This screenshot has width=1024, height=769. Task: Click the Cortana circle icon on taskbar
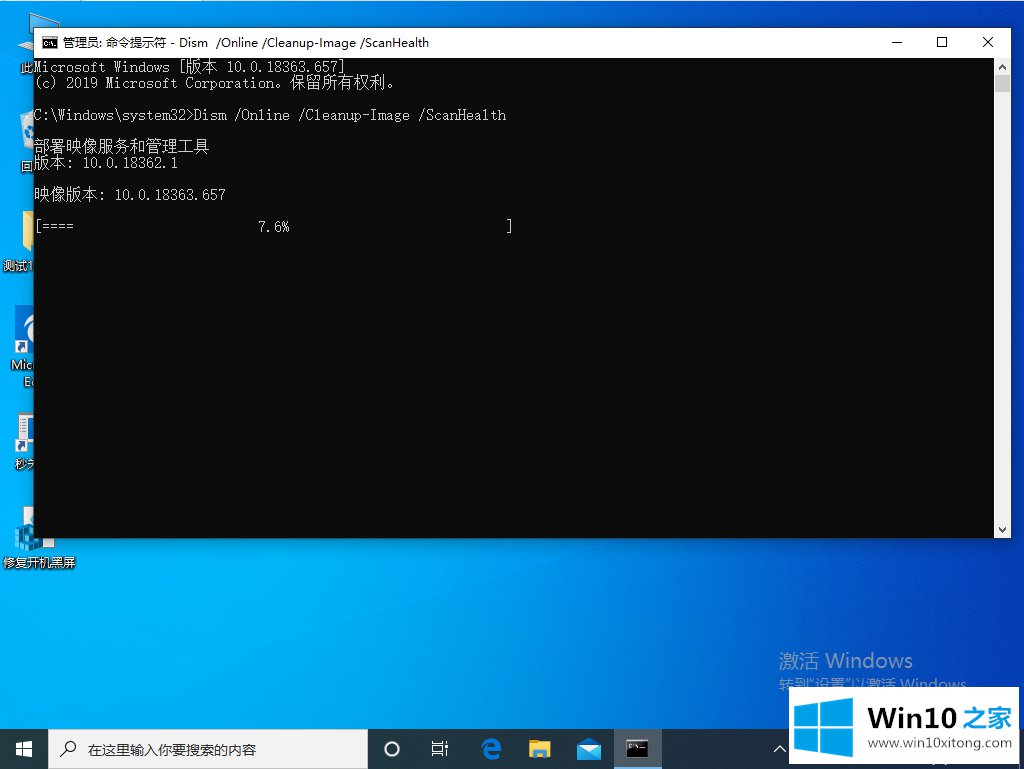[392, 748]
